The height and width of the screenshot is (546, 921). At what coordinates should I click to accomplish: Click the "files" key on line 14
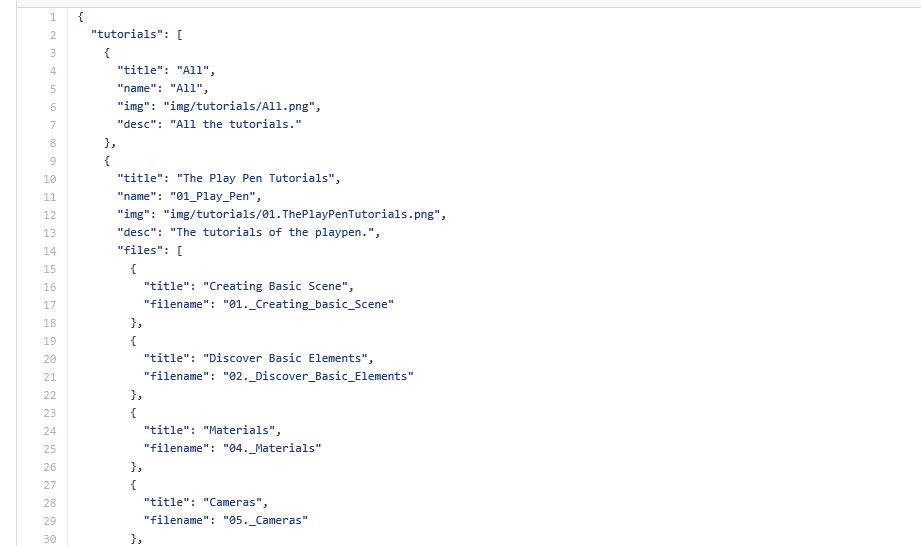point(140,250)
